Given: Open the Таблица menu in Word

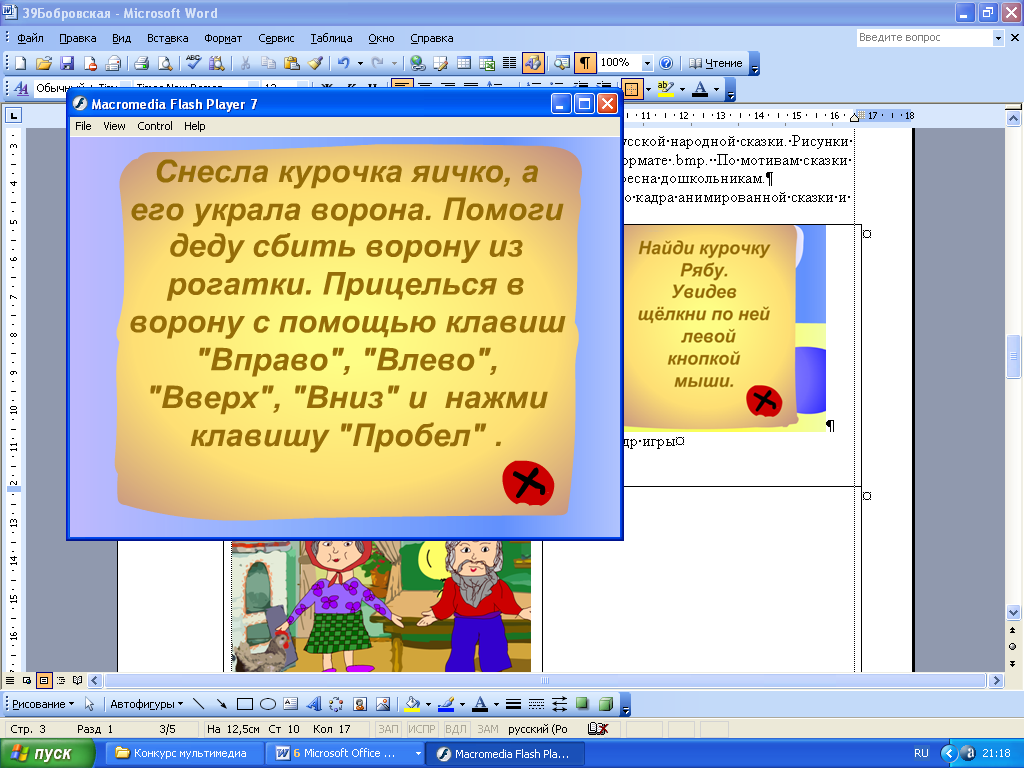Looking at the screenshot, I should [x=331, y=38].
